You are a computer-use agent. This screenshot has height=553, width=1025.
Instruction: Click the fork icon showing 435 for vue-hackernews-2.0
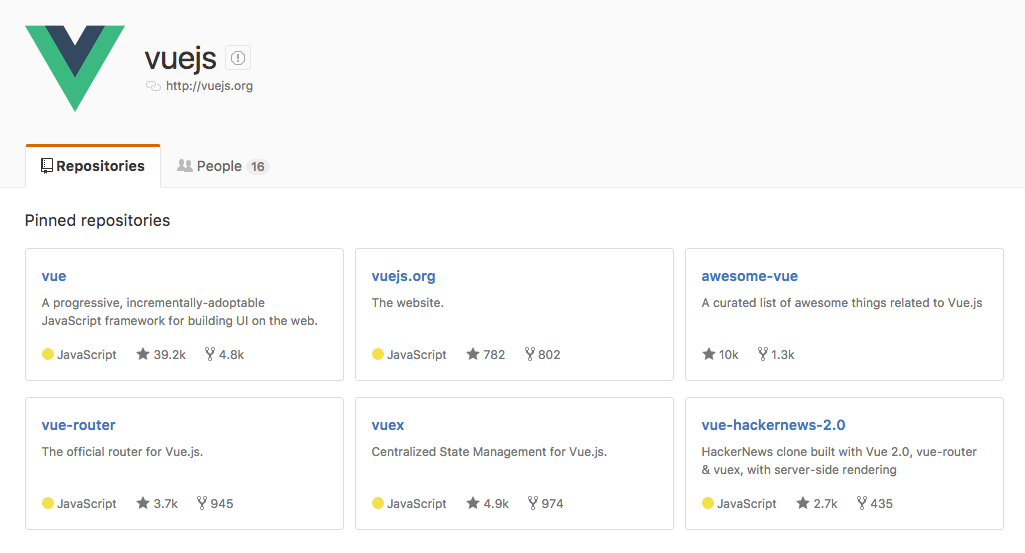pos(862,503)
